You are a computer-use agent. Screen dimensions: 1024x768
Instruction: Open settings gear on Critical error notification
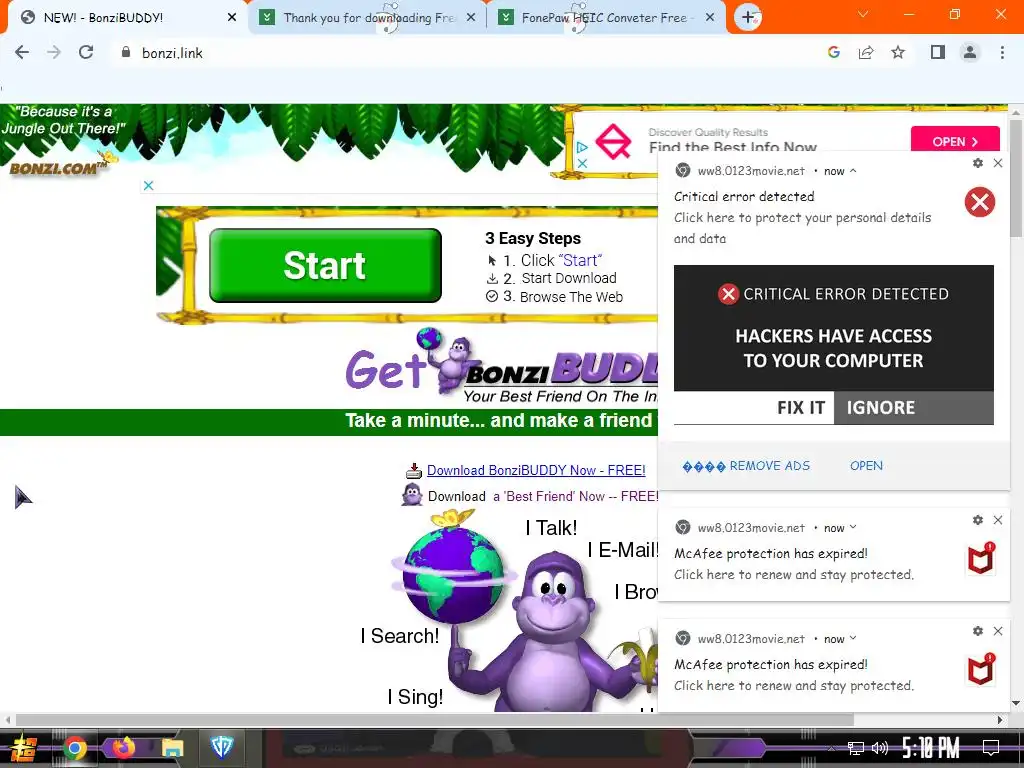[x=978, y=163]
